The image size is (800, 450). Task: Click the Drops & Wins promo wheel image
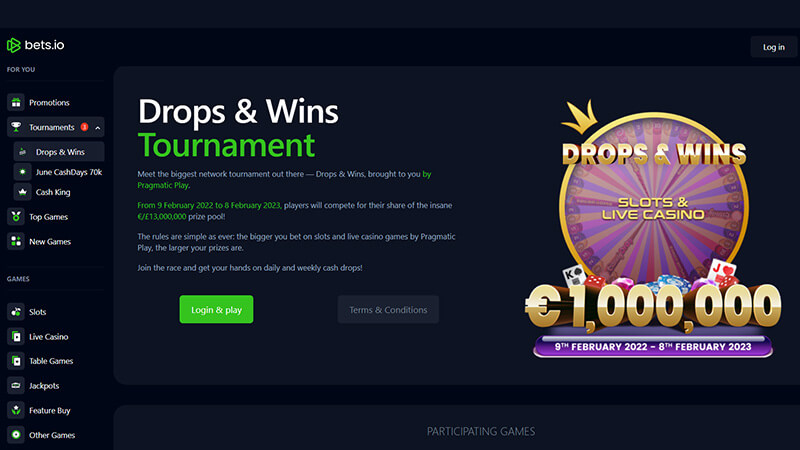pos(653,228)
